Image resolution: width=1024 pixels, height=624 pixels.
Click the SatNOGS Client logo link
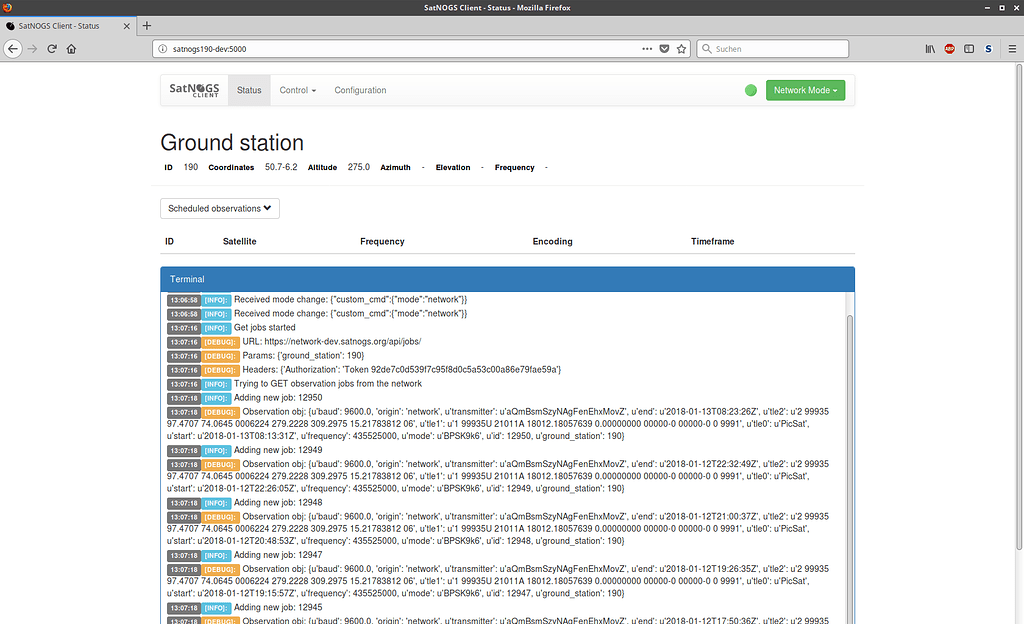click(x=194, y=90)
